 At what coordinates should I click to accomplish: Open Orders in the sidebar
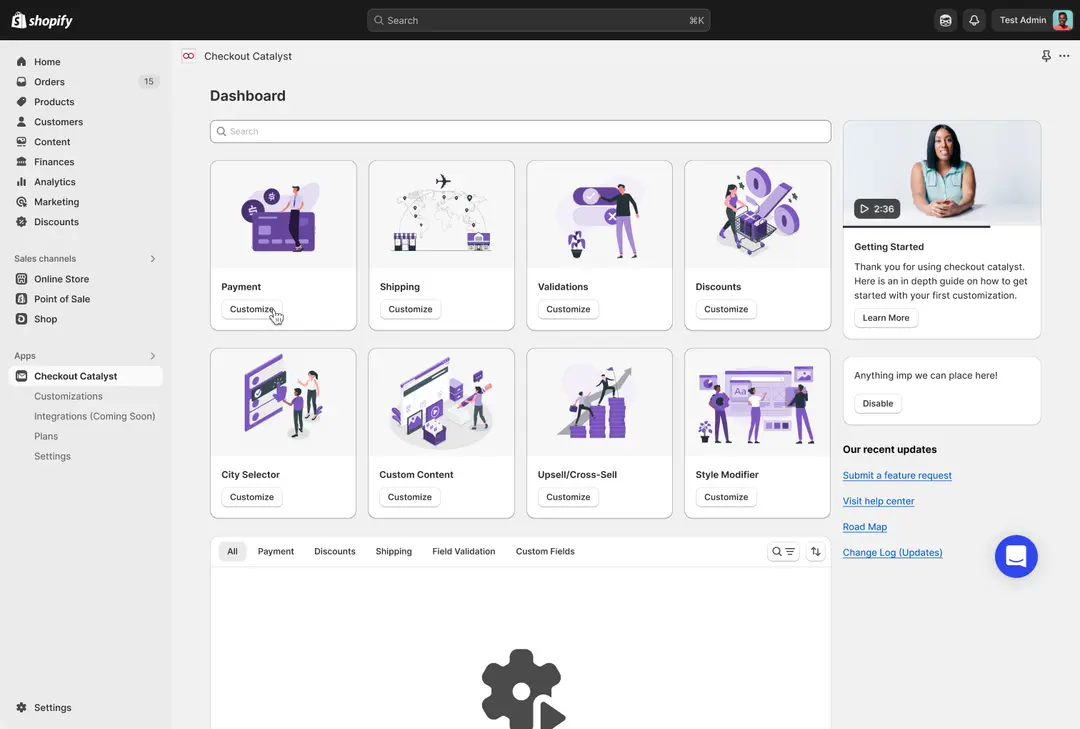point(49,82)
